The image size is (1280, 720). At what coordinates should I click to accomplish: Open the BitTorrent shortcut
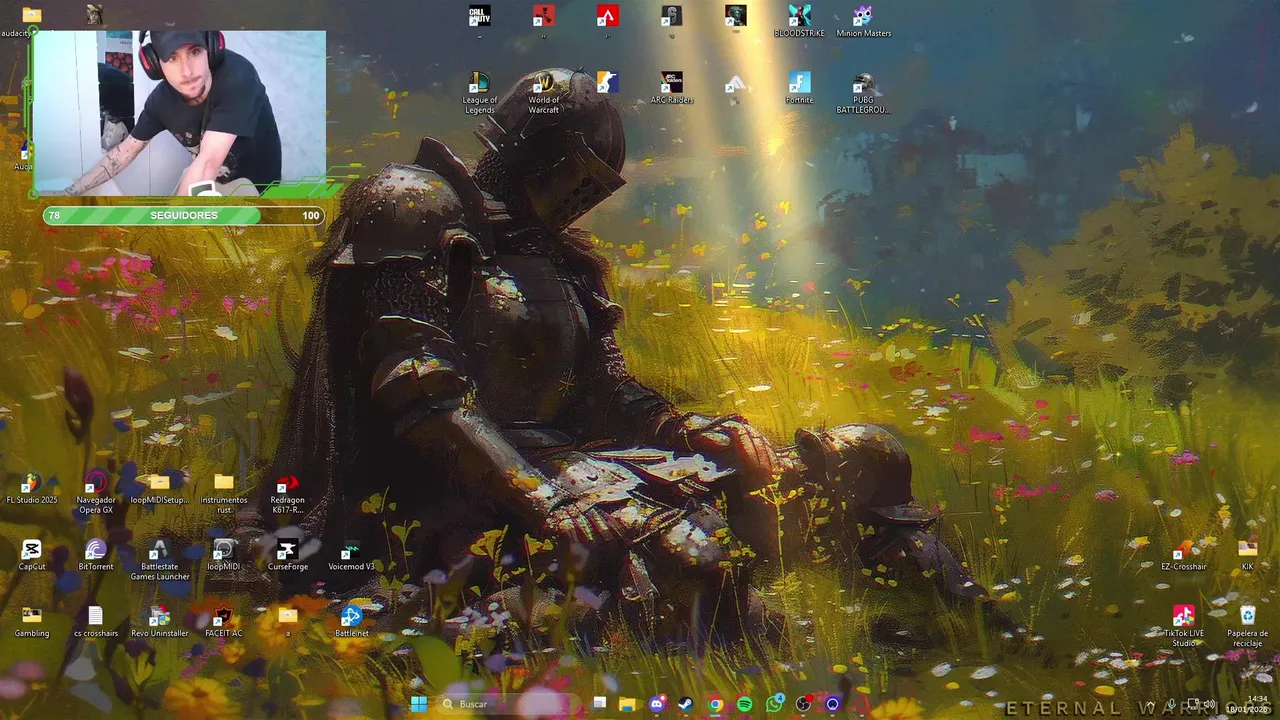point(96,555)
